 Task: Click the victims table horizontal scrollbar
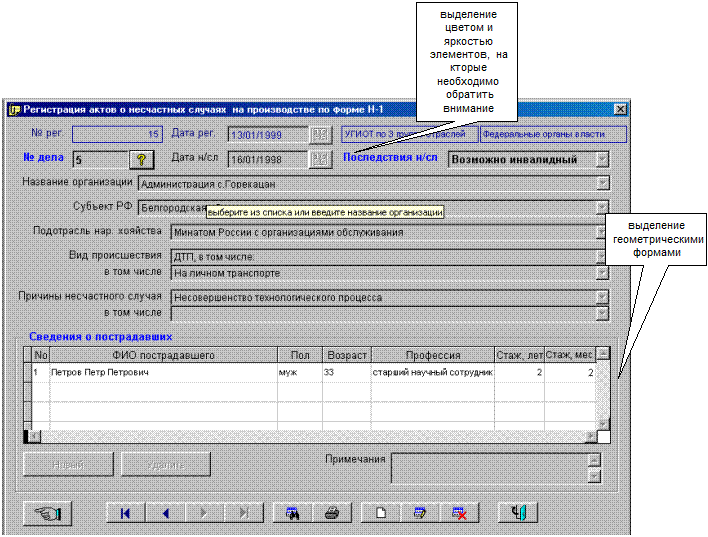click(310, 436)
